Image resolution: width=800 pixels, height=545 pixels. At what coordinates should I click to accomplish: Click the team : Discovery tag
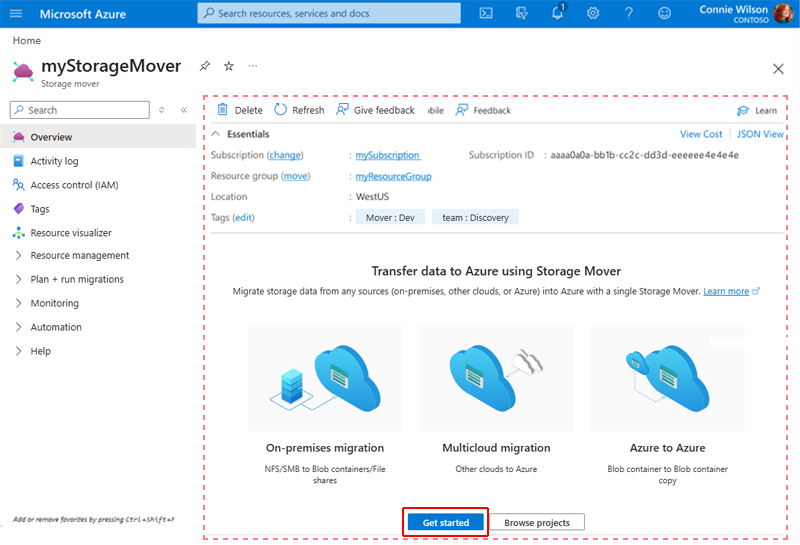pos(475,217)
